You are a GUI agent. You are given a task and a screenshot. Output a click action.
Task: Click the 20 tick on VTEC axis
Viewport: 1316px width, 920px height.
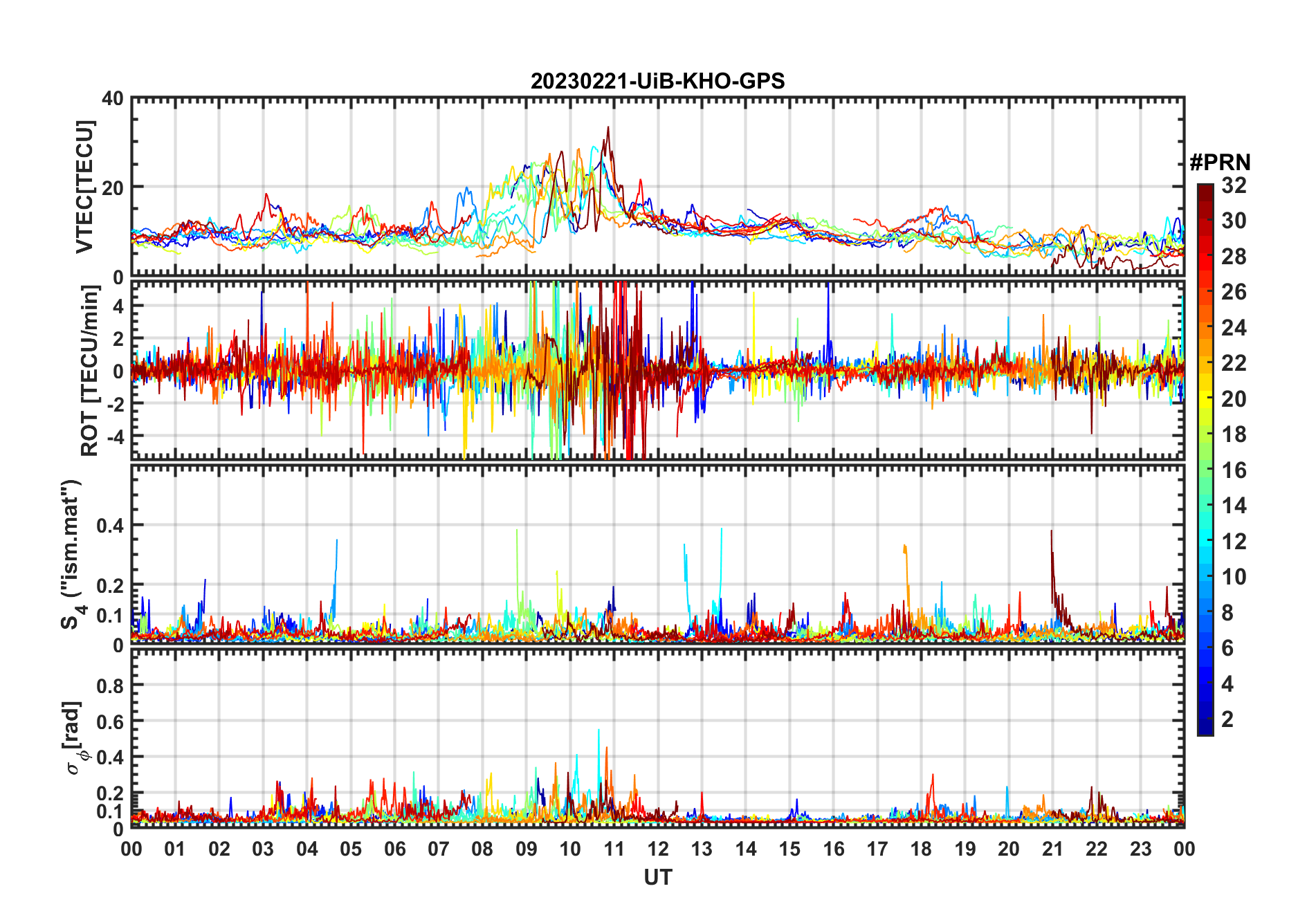pyautogui.click(x=113, y=187)
